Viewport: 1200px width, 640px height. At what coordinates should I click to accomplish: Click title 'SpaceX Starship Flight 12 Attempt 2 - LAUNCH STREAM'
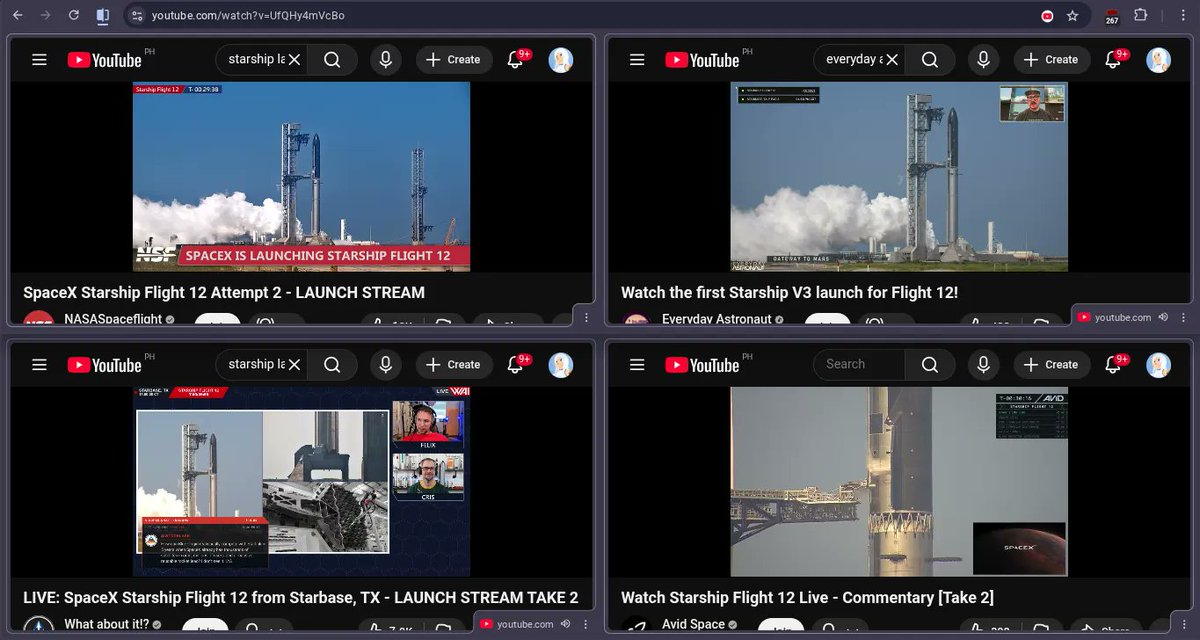[224, 293]
